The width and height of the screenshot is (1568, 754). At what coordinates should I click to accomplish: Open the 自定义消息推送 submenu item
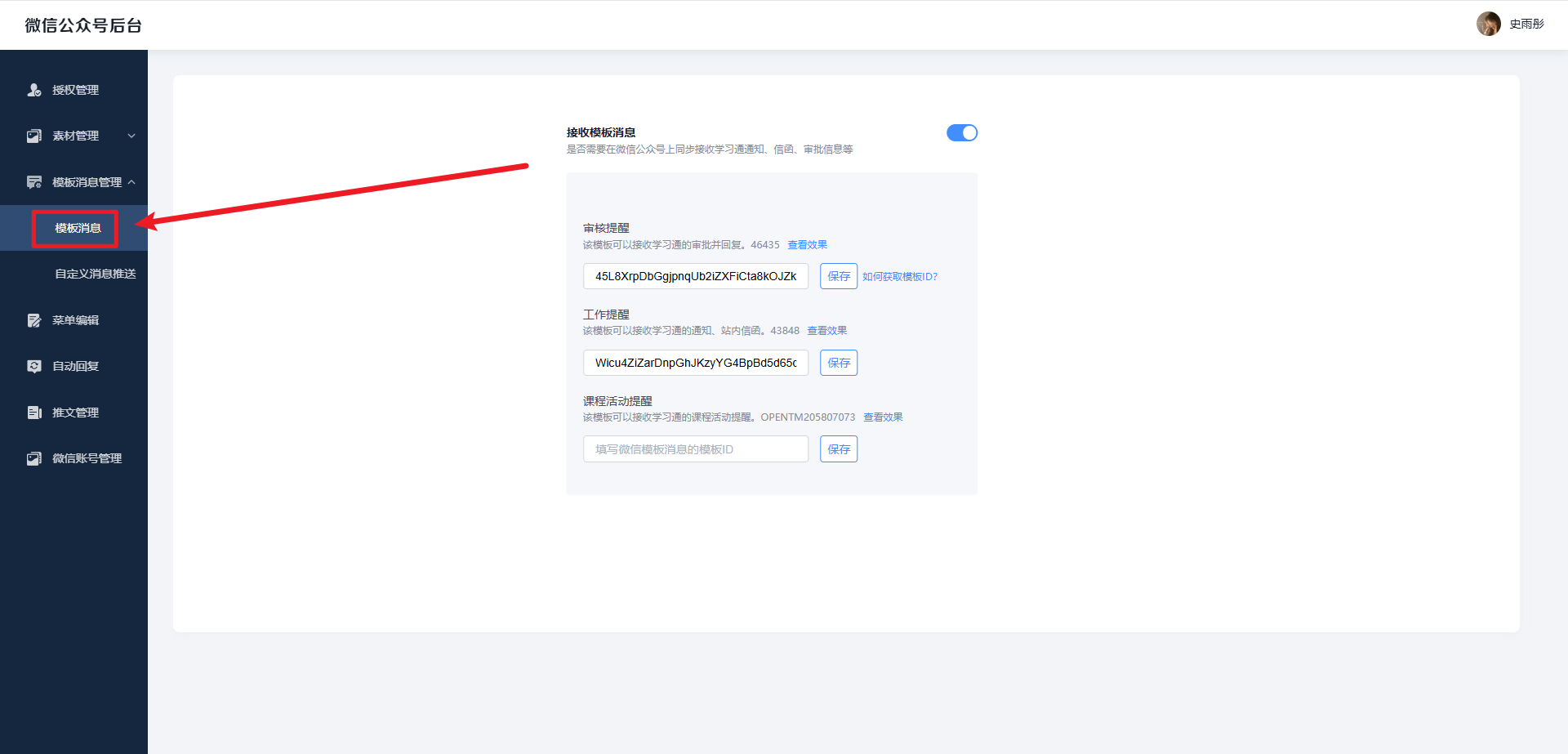(95, 274)
